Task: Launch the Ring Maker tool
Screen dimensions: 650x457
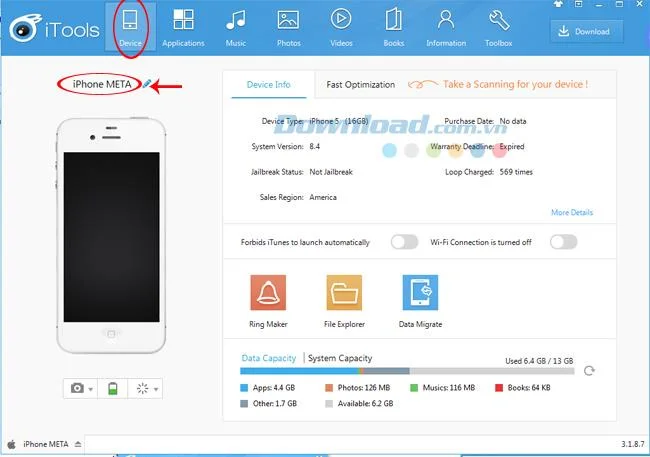Action: 268,292
